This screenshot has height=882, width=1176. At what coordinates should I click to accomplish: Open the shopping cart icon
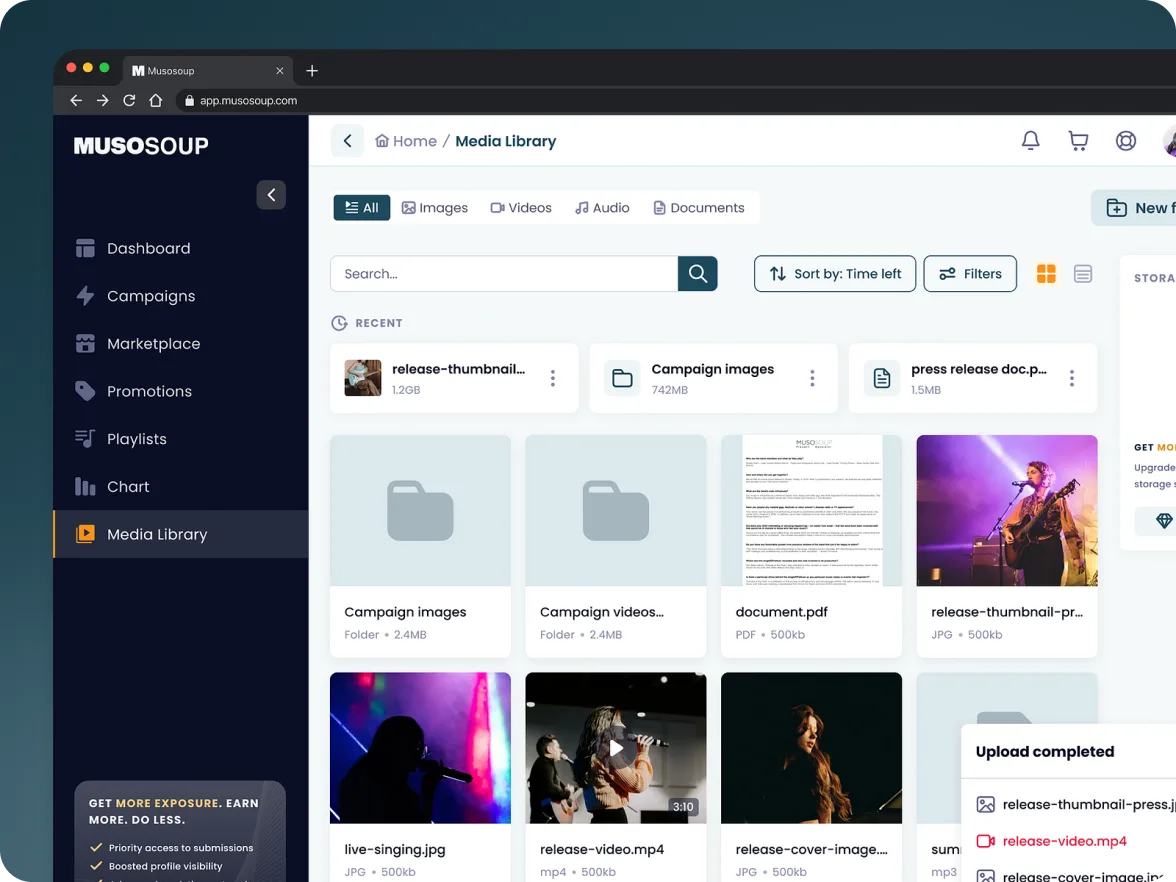[1078, 140]
